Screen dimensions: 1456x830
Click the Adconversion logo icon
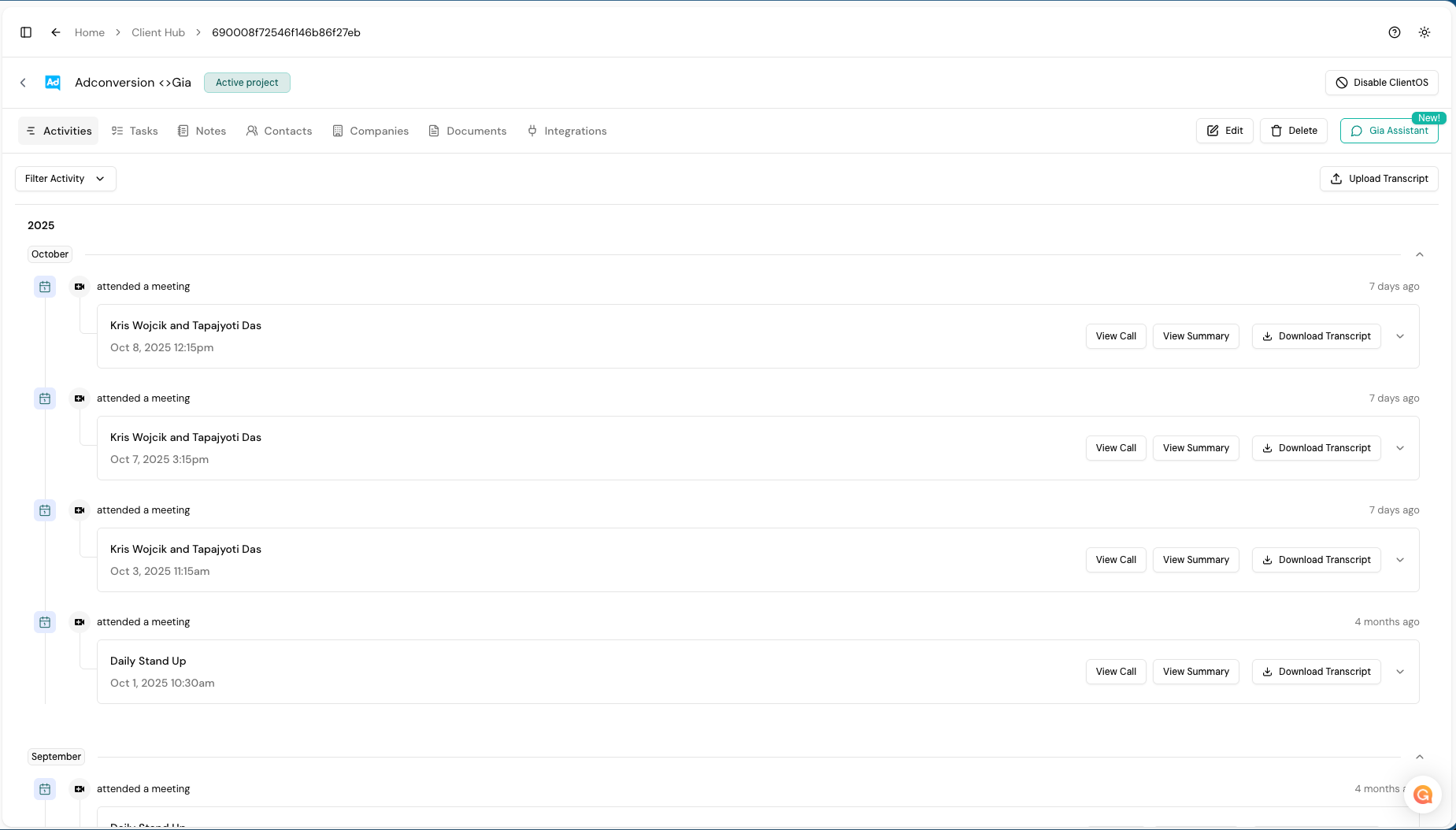pyautogui.click(x=53, y=83)
